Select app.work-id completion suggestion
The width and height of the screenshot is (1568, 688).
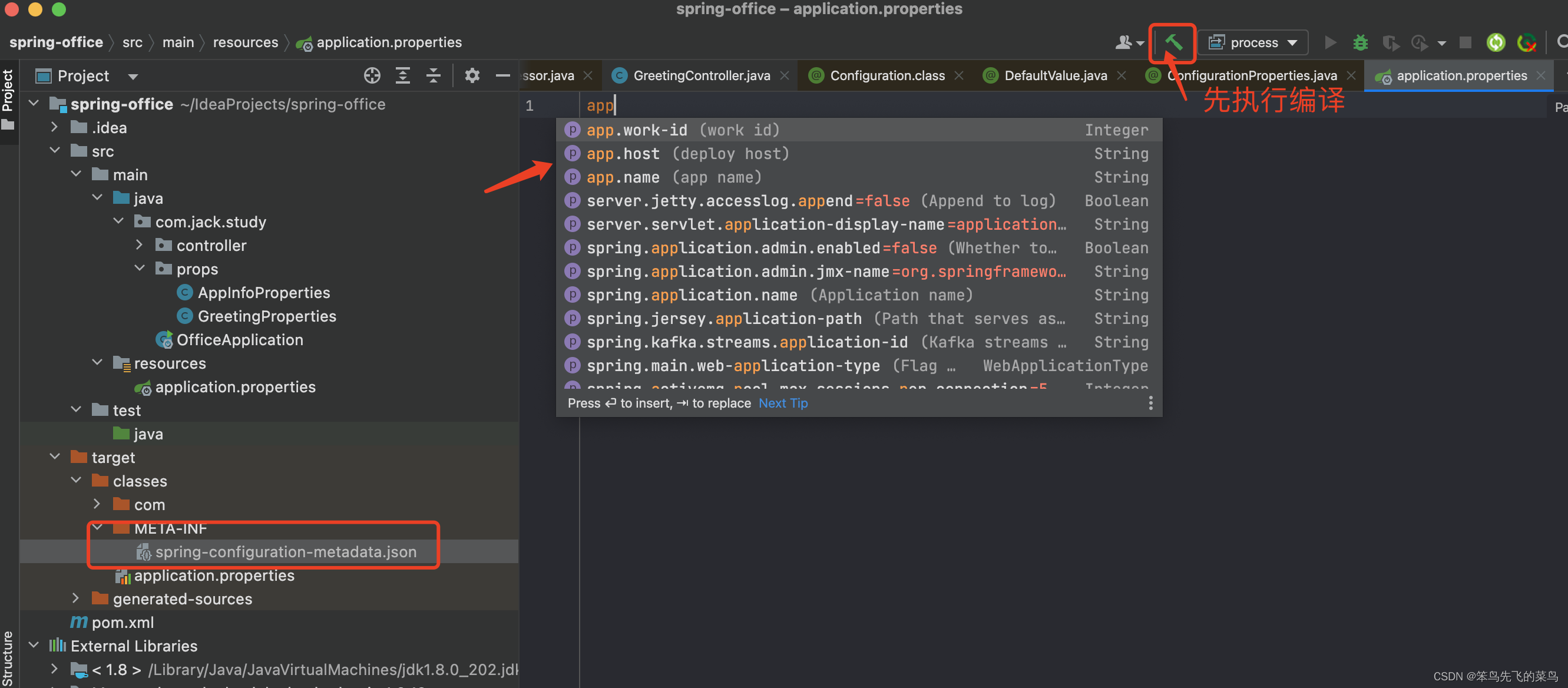[x=858, y=130]
